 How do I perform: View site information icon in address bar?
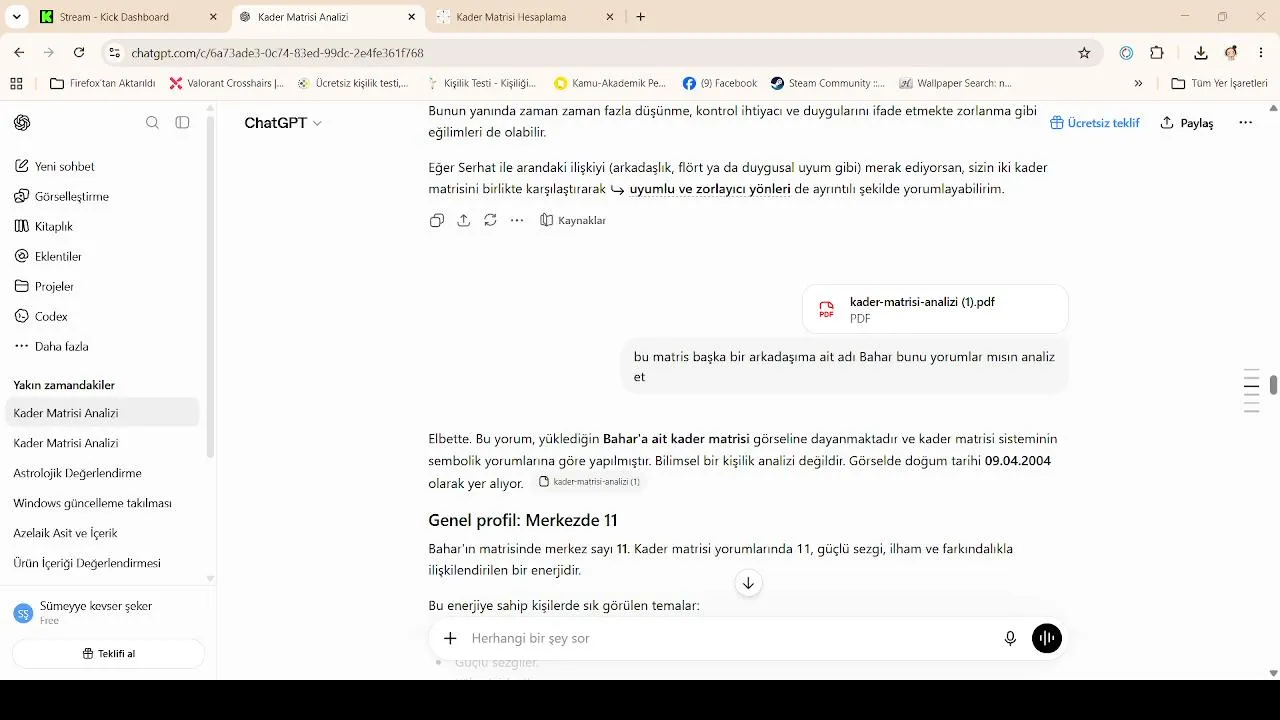115,53
